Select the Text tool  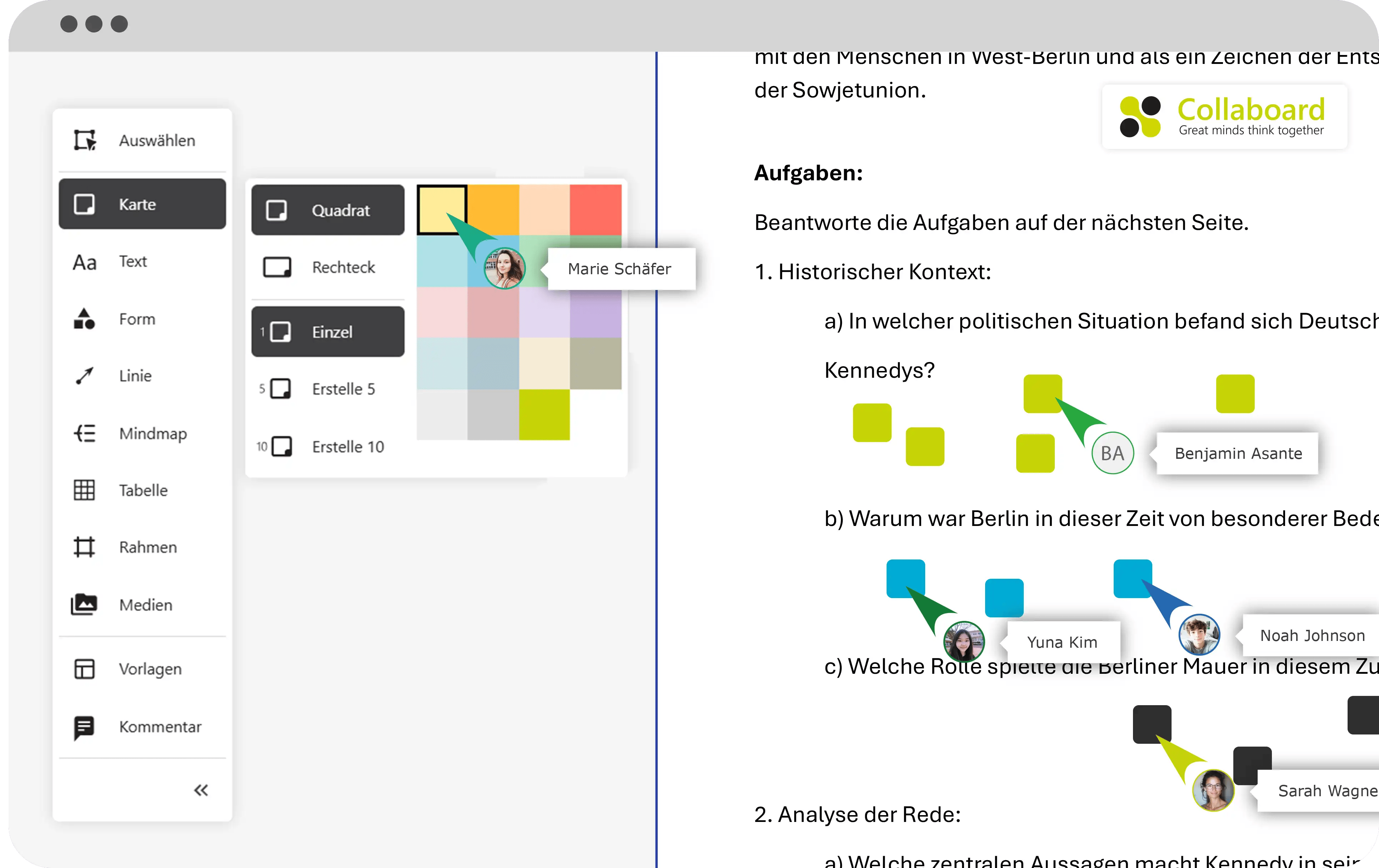pyautogui.click(x=142, y=262)
